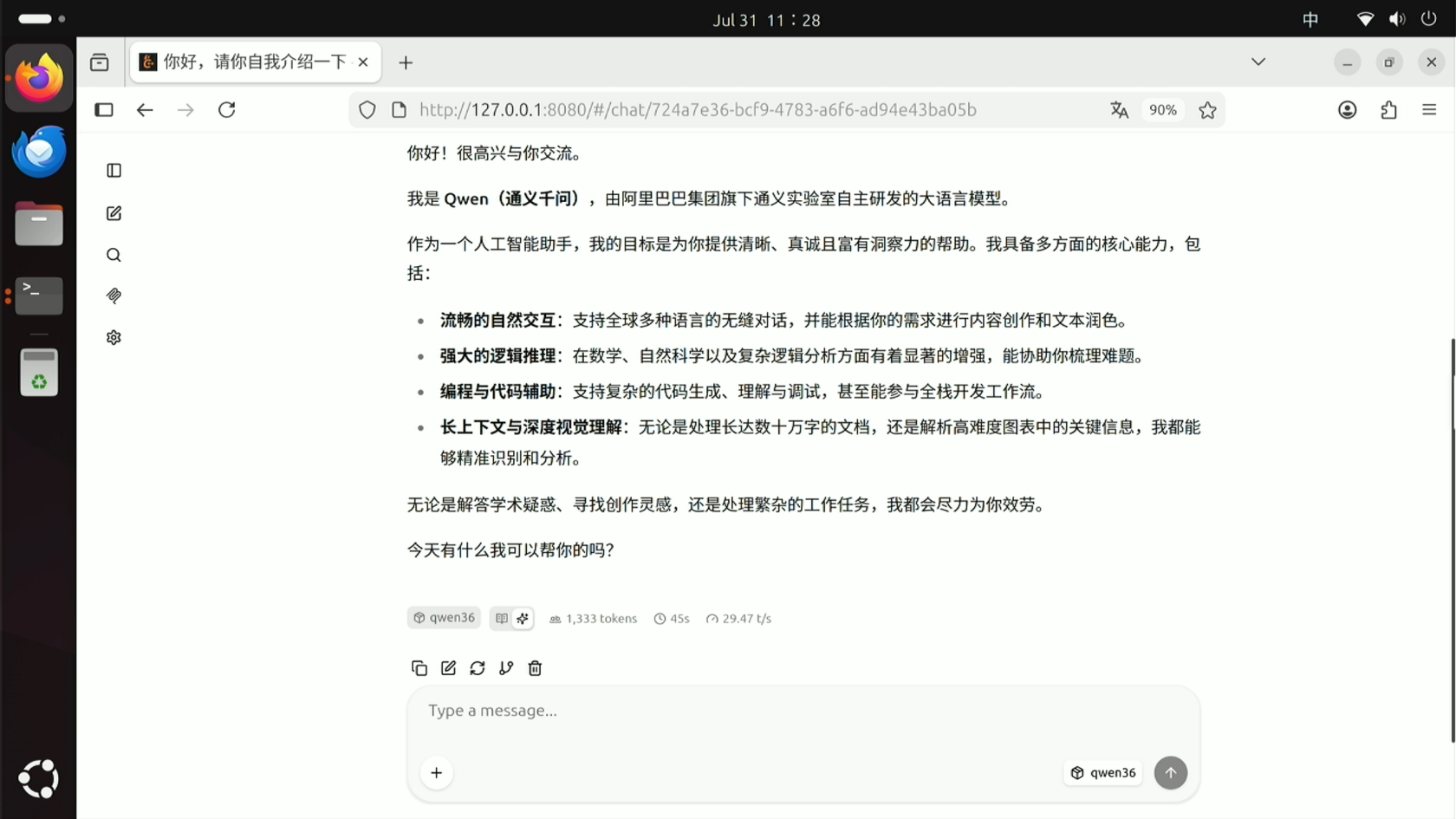Image resolution: width=1456 pixels, height=819 pixels.
Task: Send the message with arrow button
Action: click(1171, 773)
